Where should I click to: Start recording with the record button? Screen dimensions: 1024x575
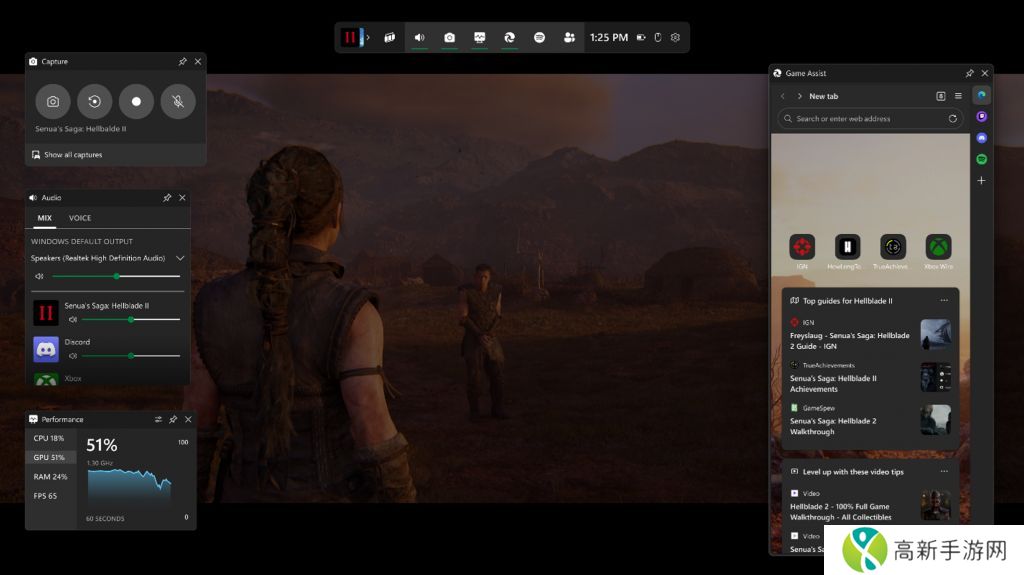[136, 101]
